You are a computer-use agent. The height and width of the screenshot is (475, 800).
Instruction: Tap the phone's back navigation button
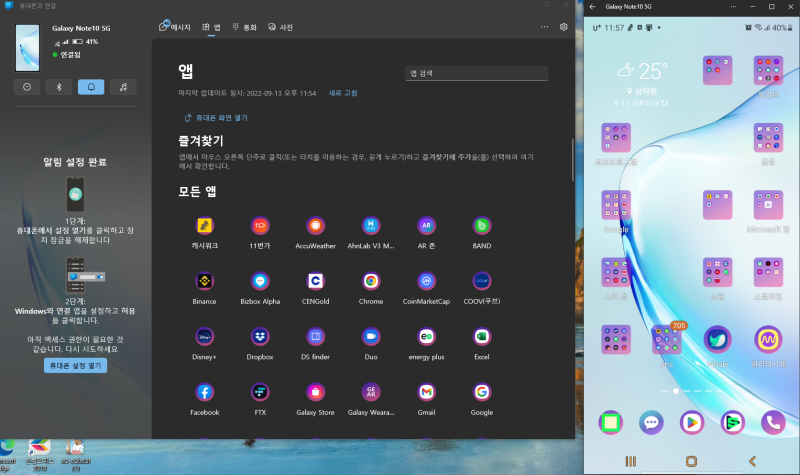coord(752,461)
